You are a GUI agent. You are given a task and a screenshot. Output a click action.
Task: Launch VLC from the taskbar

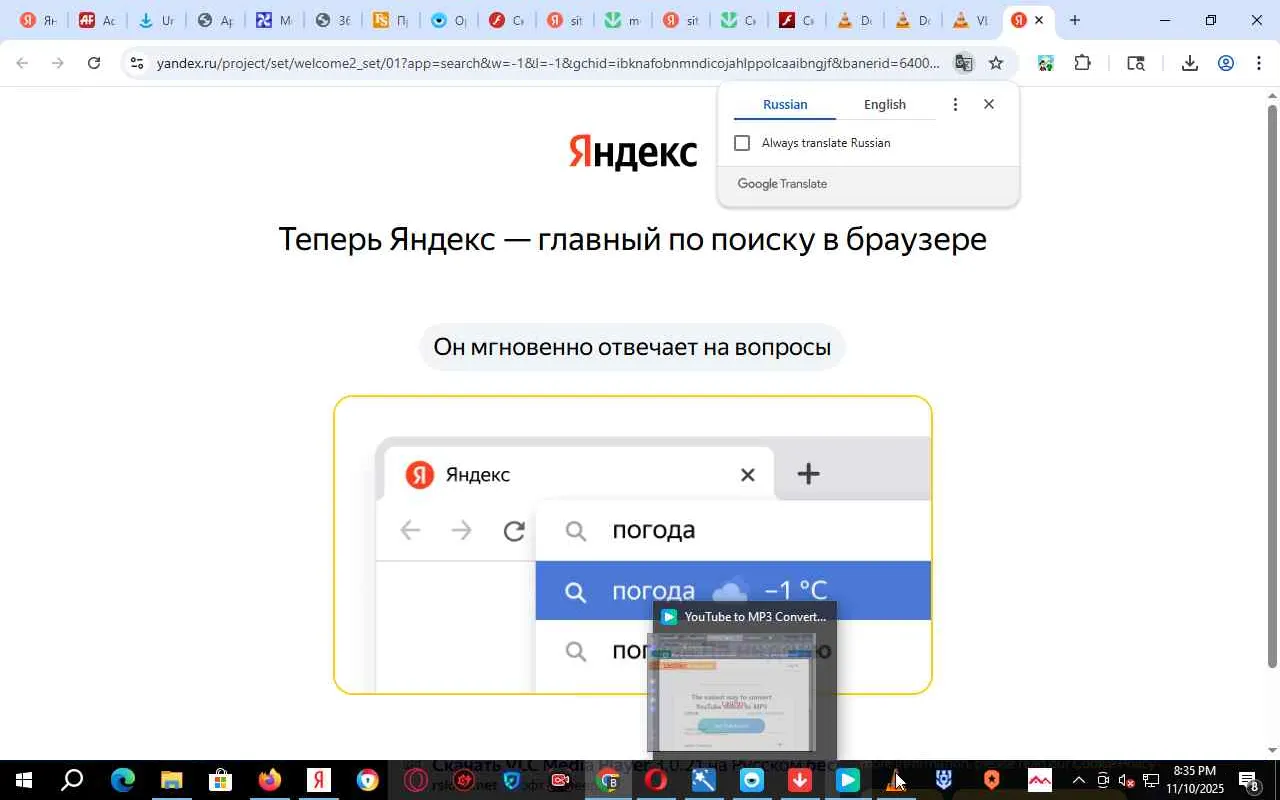pyautogui.click(x=895, y=781)
